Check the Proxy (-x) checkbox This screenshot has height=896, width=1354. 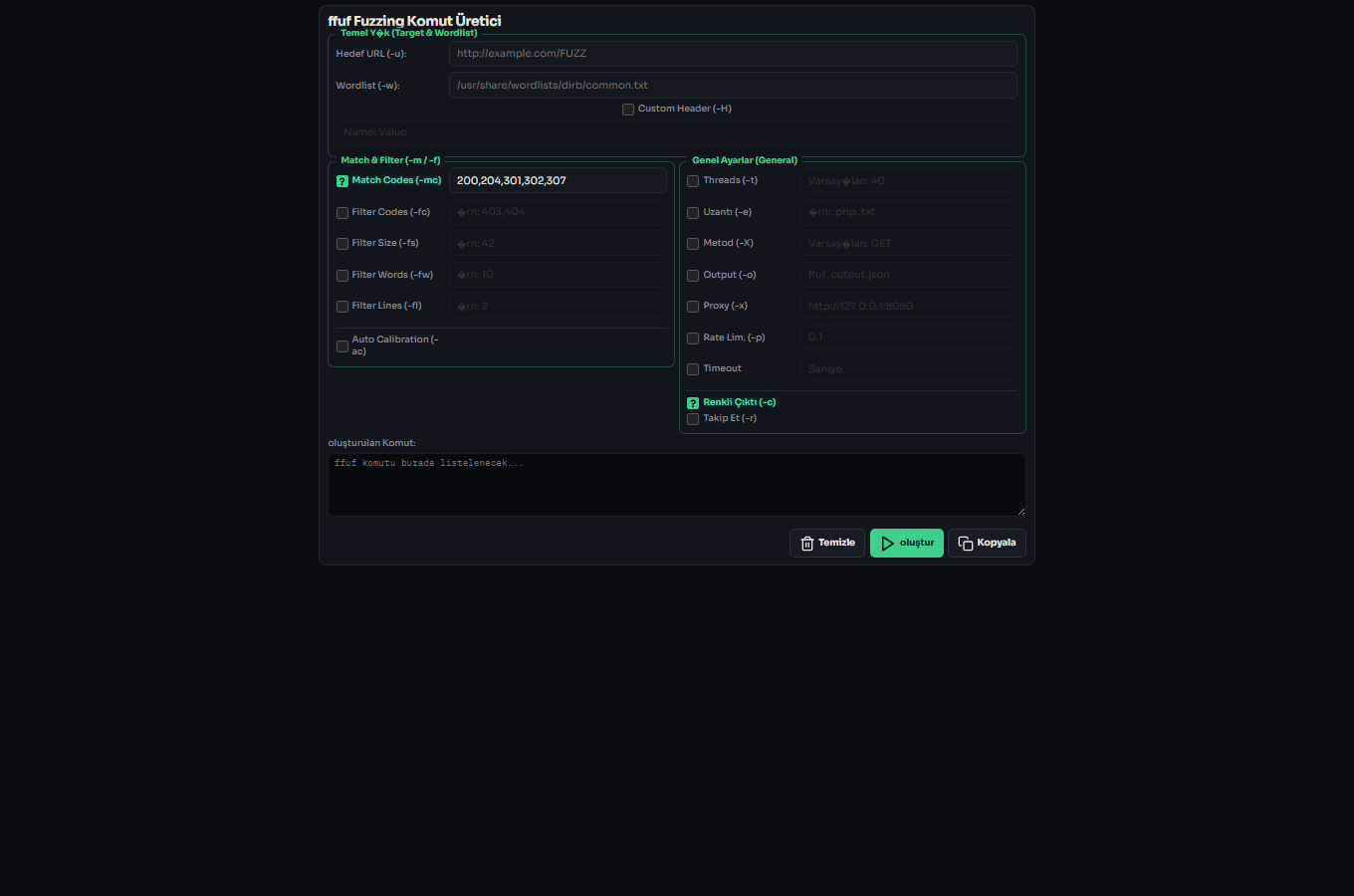(693, 307)
